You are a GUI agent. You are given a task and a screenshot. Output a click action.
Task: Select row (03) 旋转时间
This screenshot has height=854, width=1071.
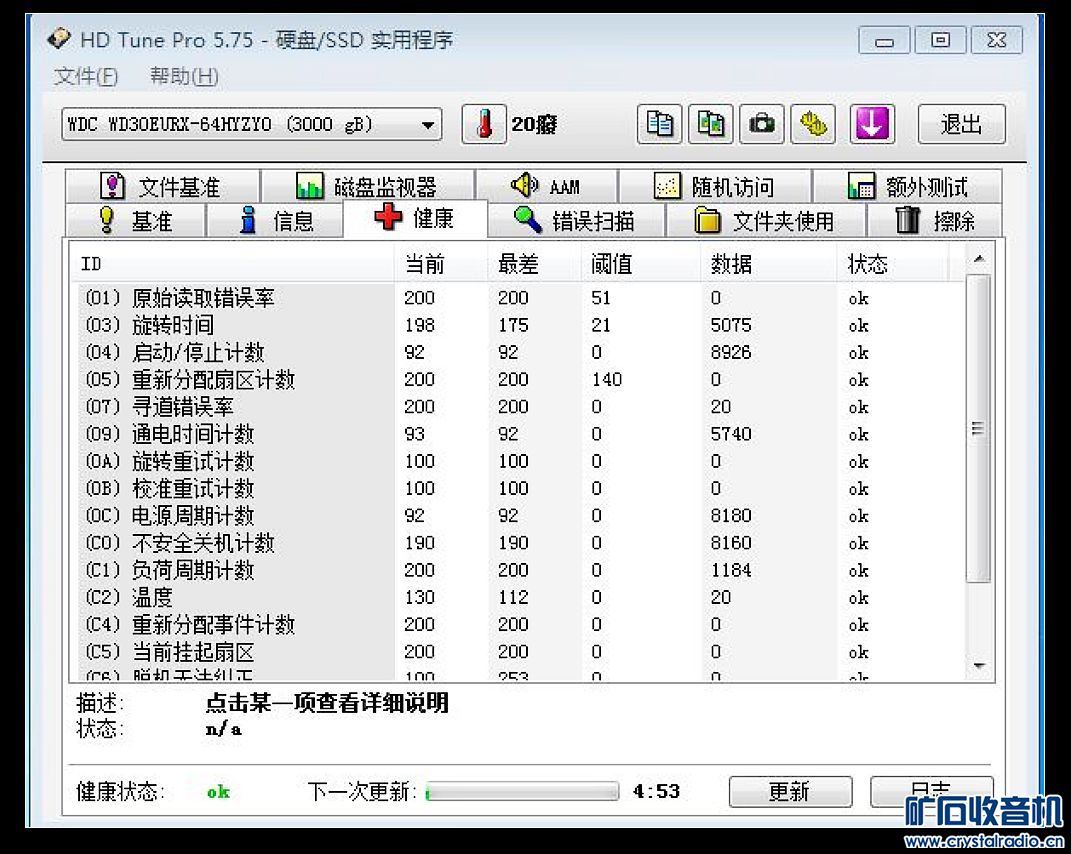point(519,325)
